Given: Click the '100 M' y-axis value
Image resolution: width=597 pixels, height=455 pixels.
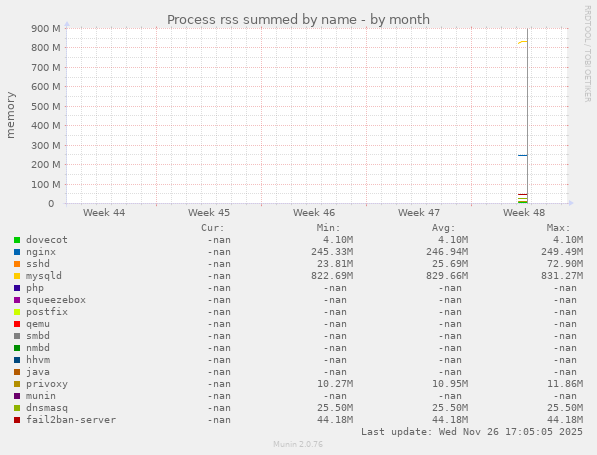Looking at the screenshot, I should 46,184.
